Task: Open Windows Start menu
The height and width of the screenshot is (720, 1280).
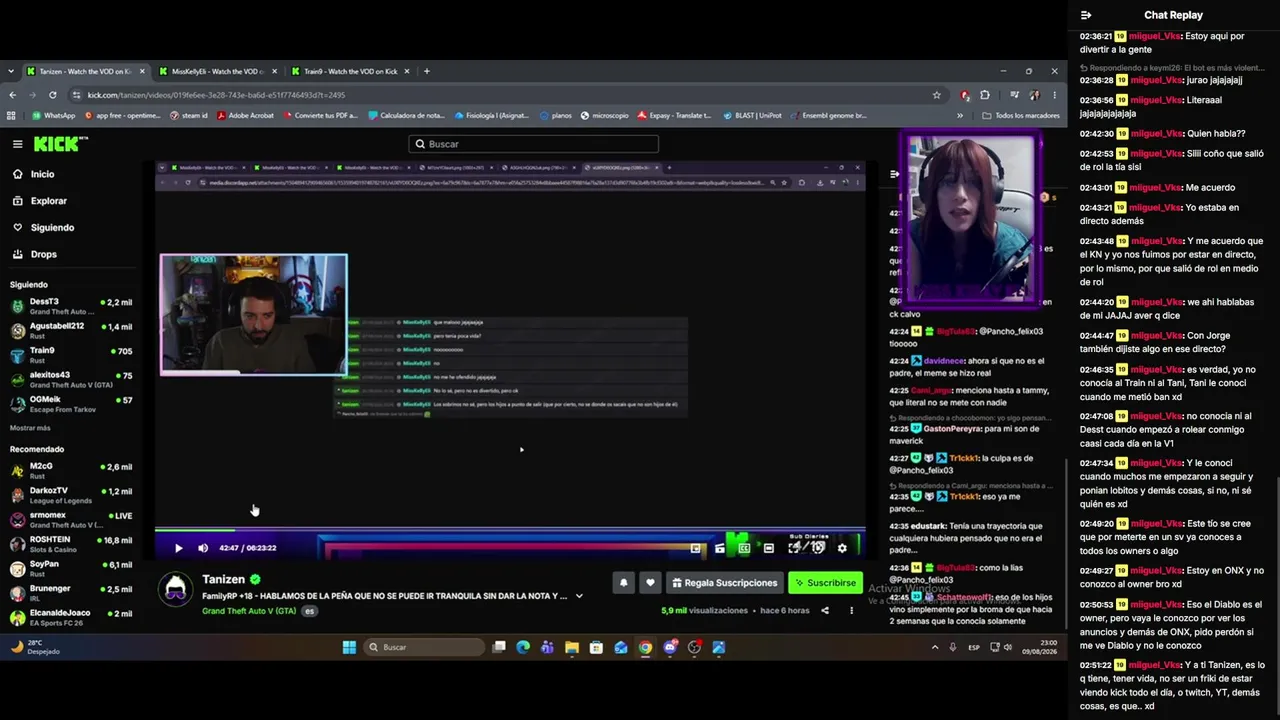Action: tap(349, 647)
